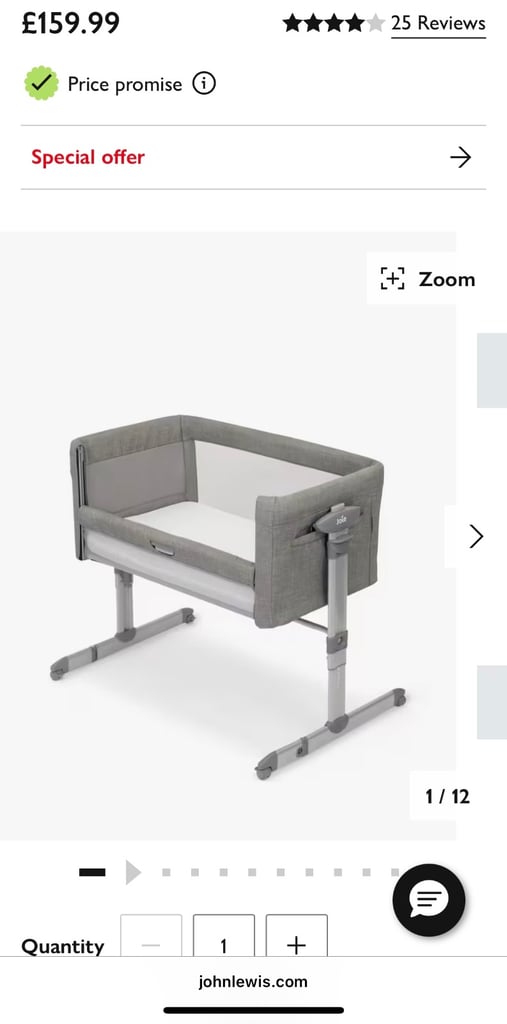Jump to the sixth carousel dot

pyautogui.click(x=309, y=872)
